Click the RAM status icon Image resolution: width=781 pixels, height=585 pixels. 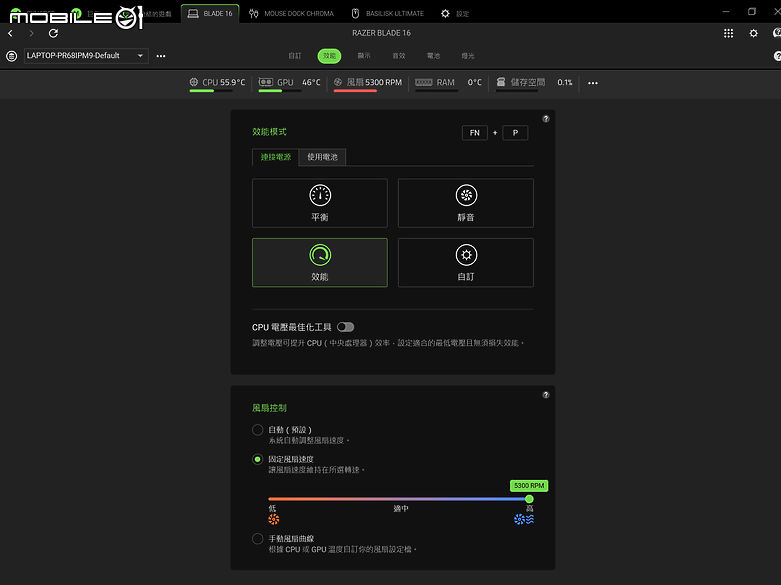tap(424, 82)
